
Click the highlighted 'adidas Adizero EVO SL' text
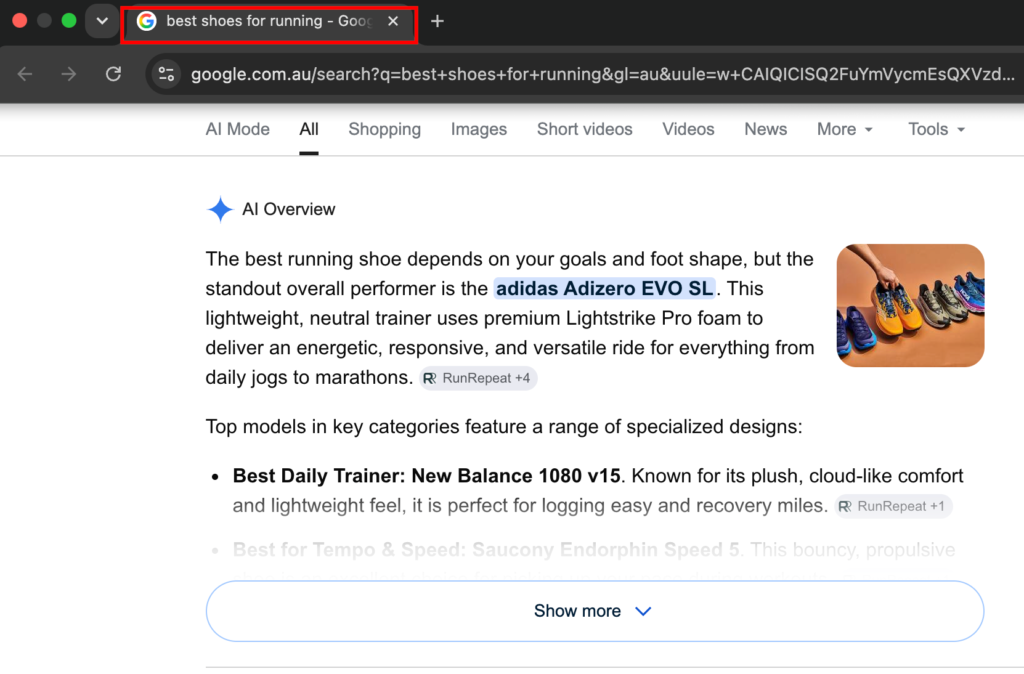pyautogui.click(x=605, y=289)
